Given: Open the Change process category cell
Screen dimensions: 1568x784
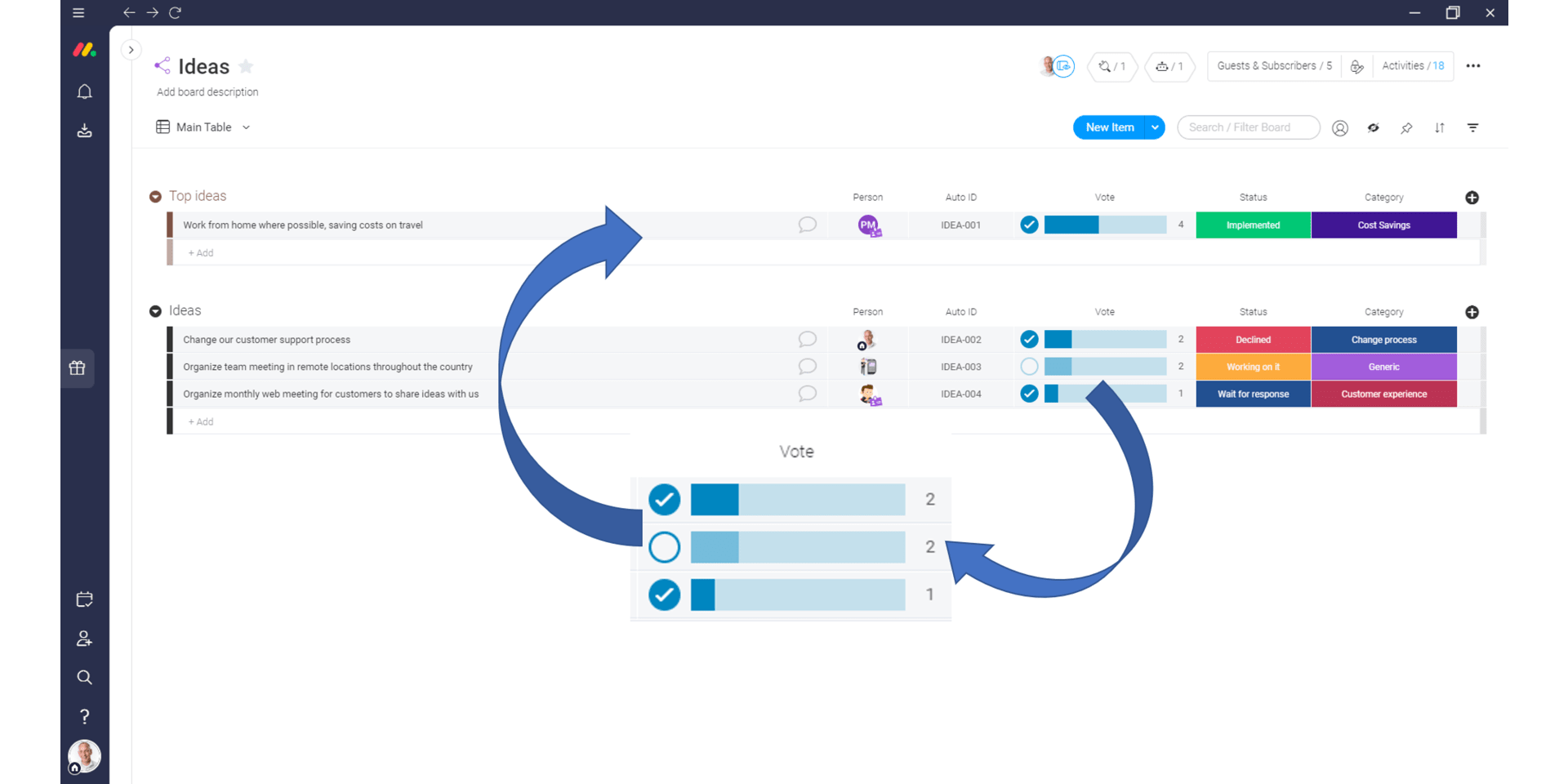Looking at the screenshot, I should pyautogui.click(x=1384, y=340).
